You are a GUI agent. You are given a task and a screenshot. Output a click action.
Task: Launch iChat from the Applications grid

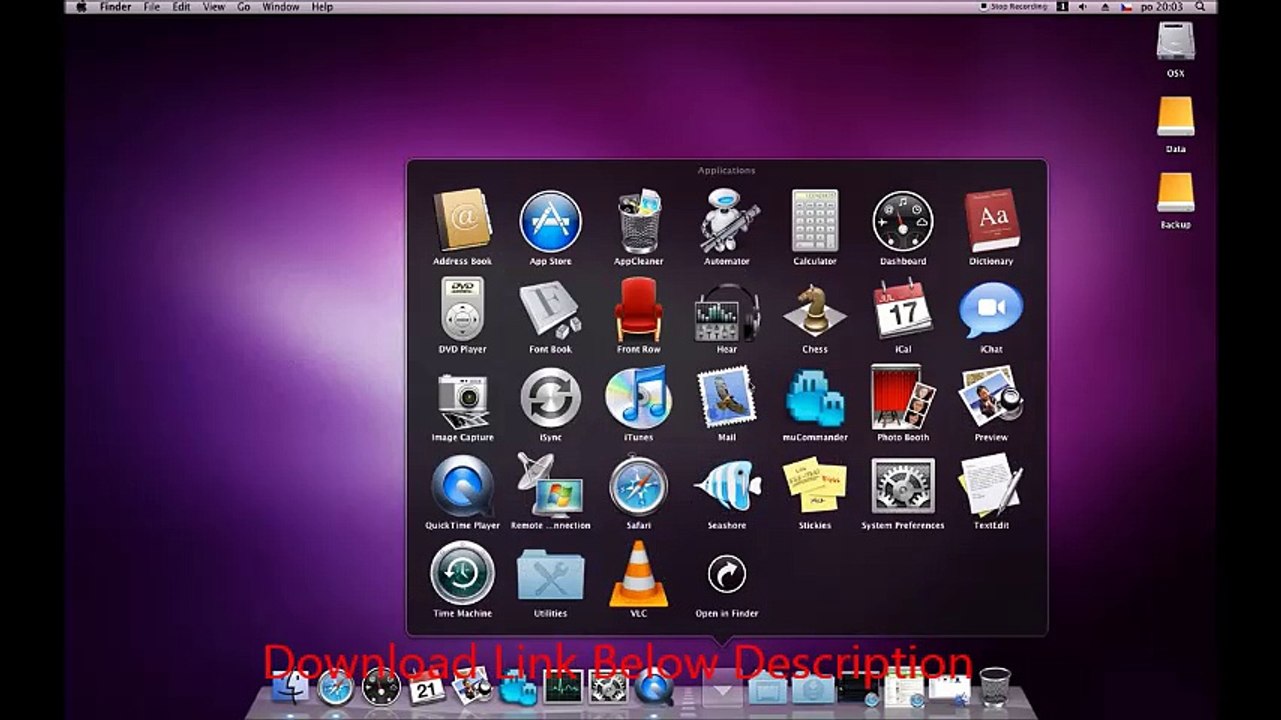coord(991,310)
